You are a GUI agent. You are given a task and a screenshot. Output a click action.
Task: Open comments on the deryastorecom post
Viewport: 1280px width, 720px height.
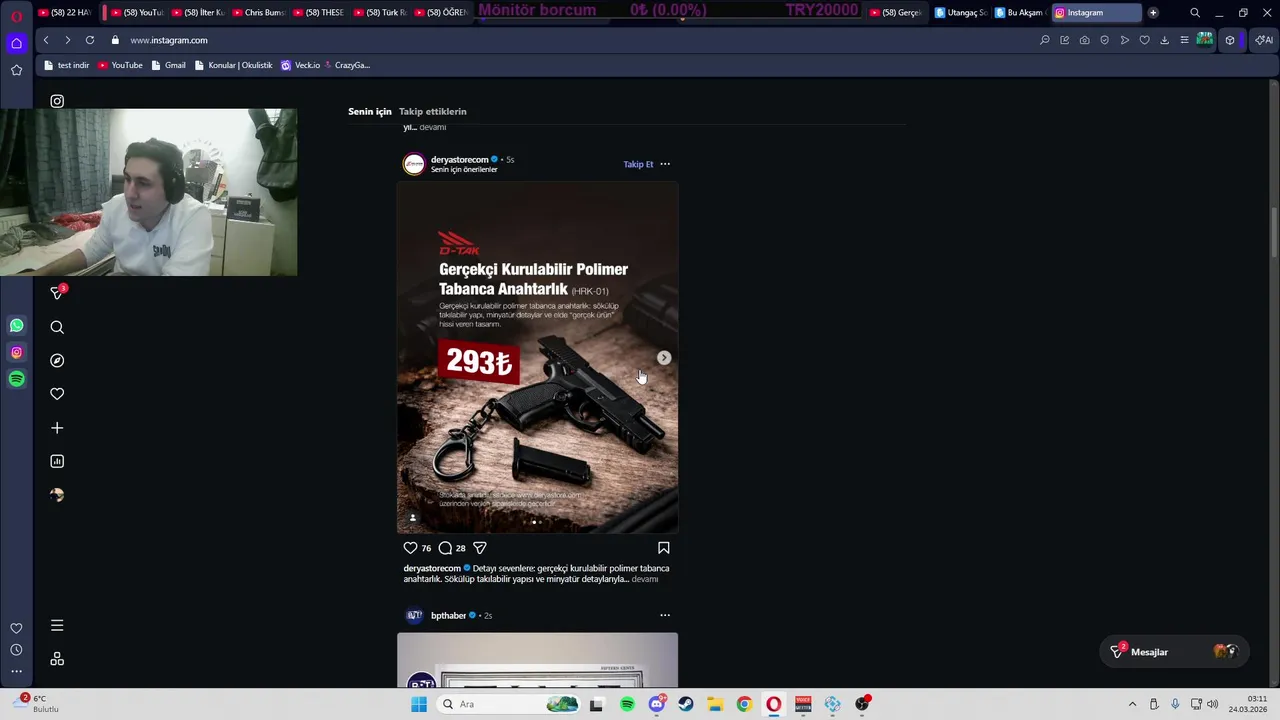(x=445, y=548)
